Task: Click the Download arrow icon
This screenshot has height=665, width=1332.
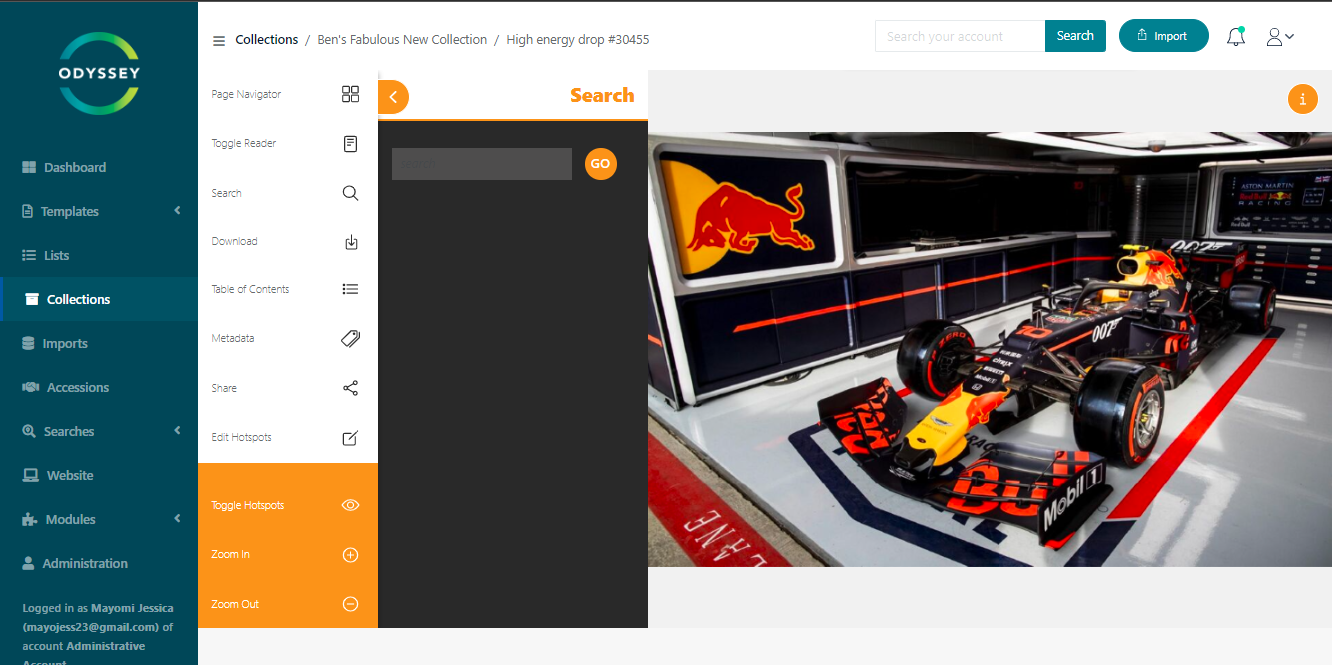Action: tap(351, 242)
